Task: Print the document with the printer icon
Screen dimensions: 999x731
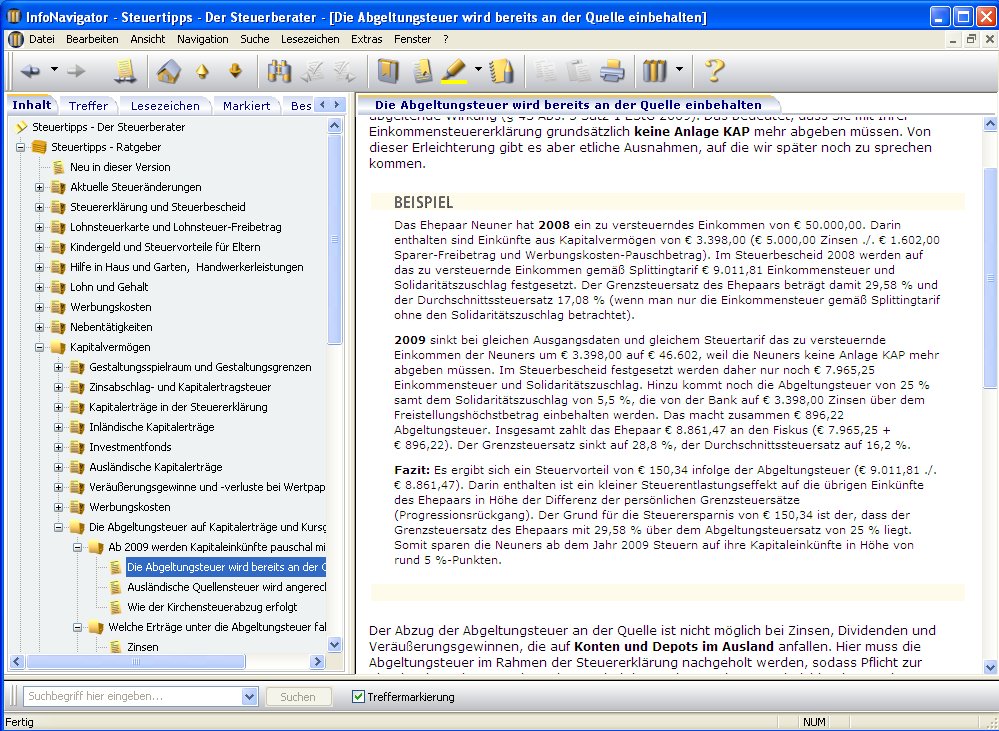Action: [612, 71]
